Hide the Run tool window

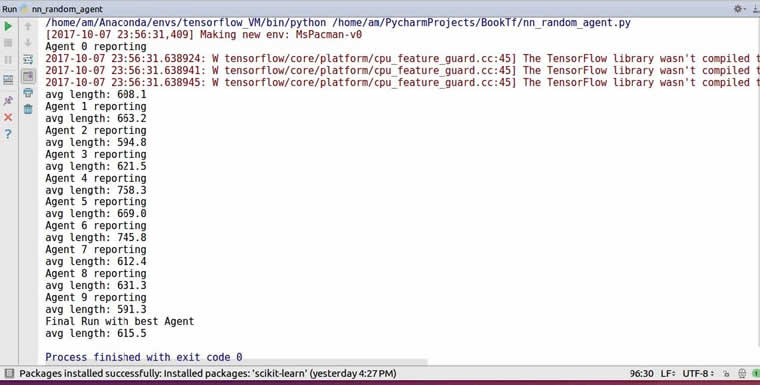coord(756,9)
